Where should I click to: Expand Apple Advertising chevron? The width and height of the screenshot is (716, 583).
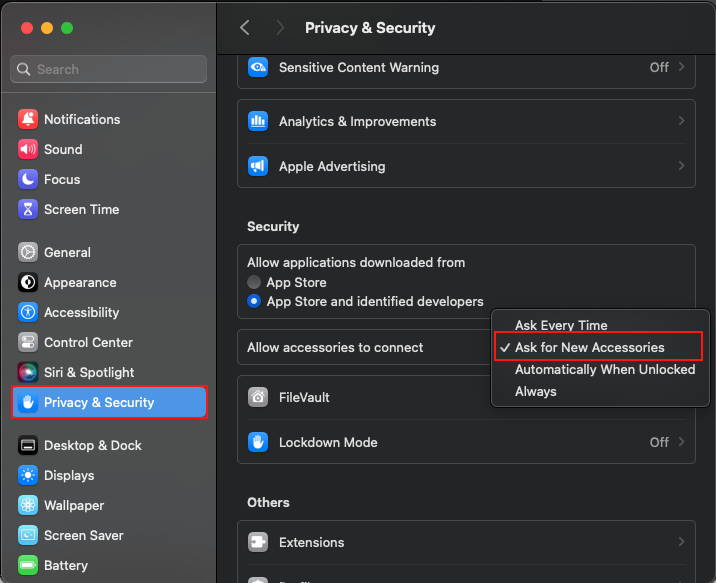[681, 166]
